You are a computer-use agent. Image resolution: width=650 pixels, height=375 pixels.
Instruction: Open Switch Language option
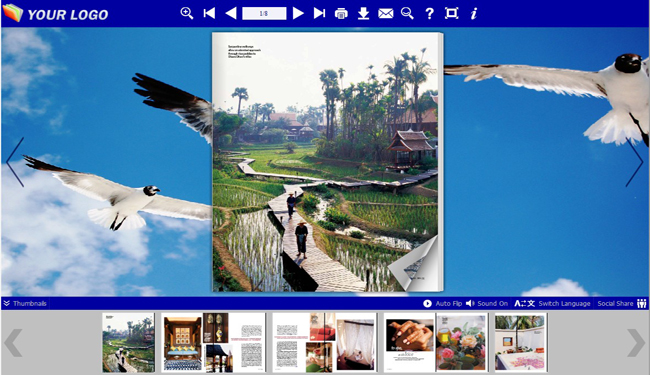[552, 303]
